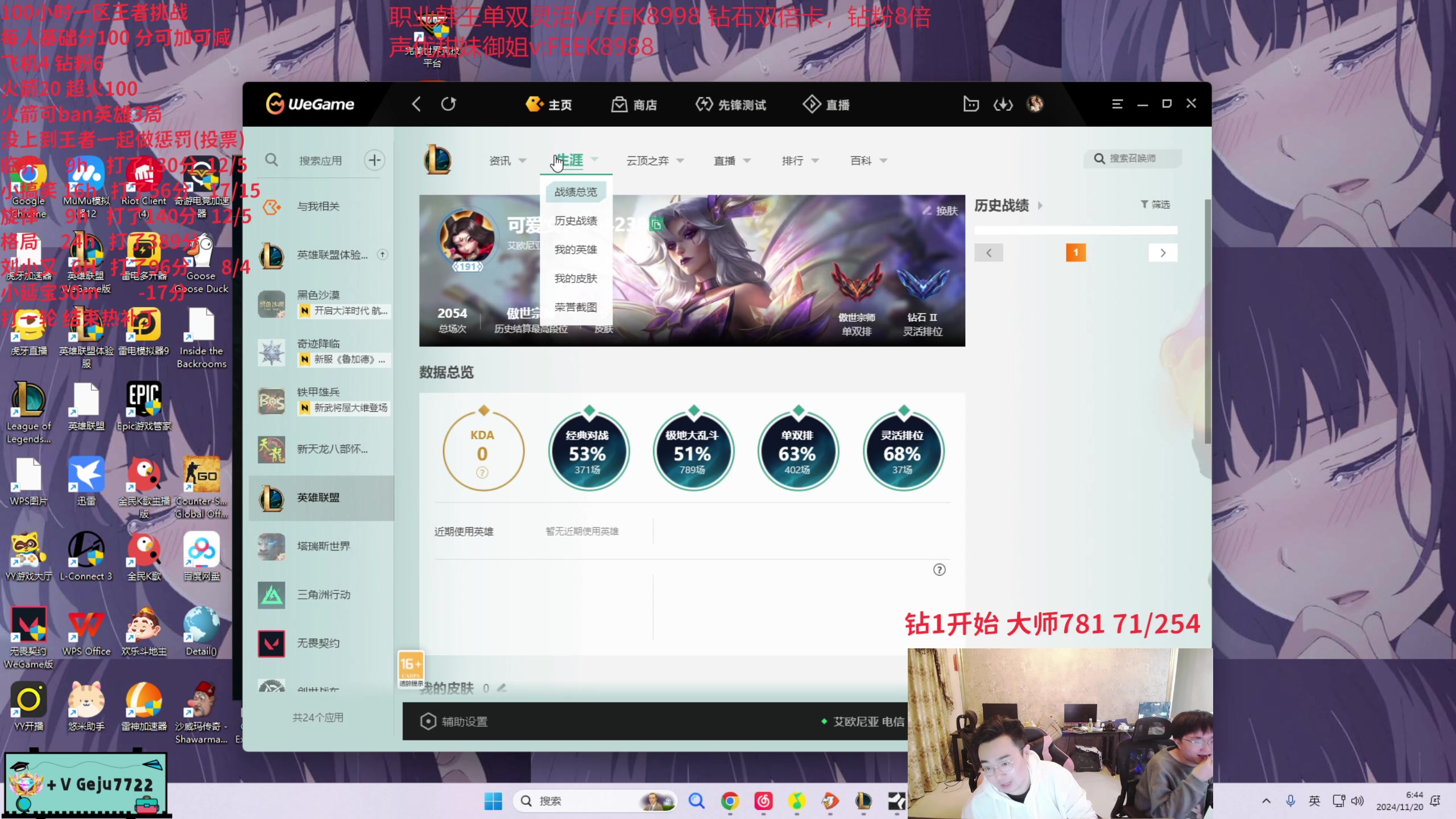
Task: Click the 搜索召唤师 search box
Action: [1132, 158]
